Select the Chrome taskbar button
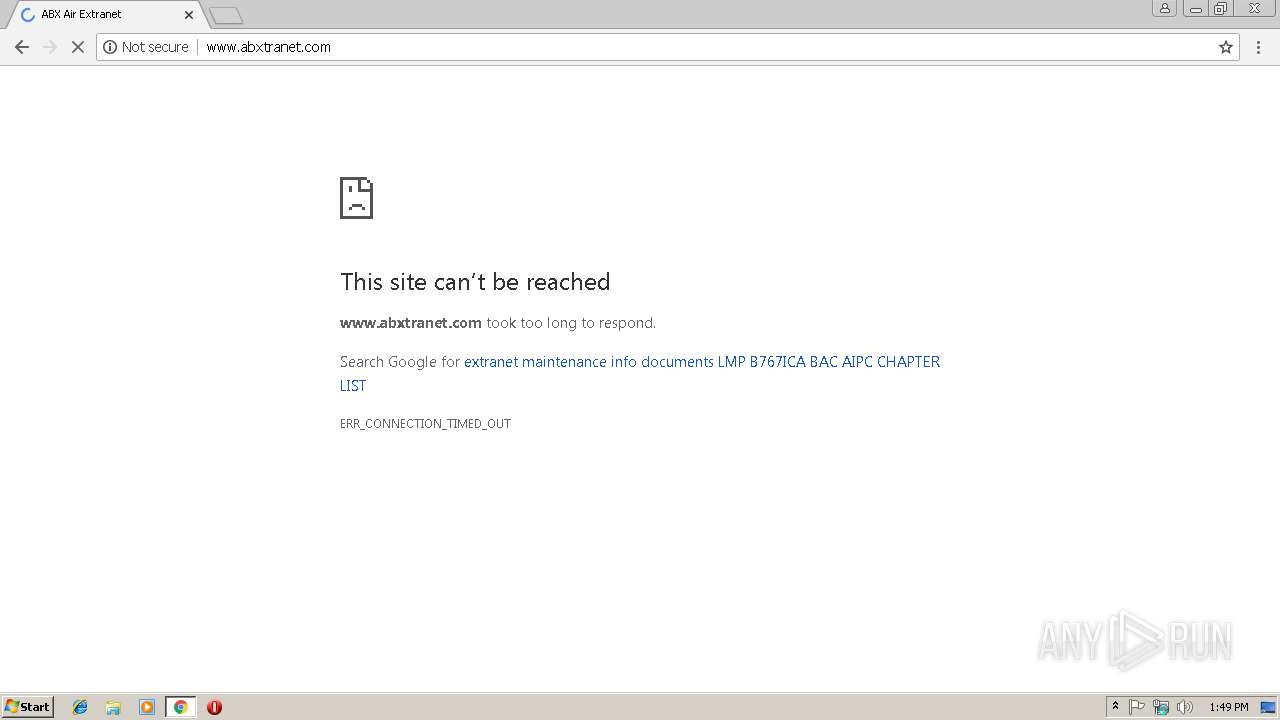Viewport: 1280px width, 720px height. 180,707
